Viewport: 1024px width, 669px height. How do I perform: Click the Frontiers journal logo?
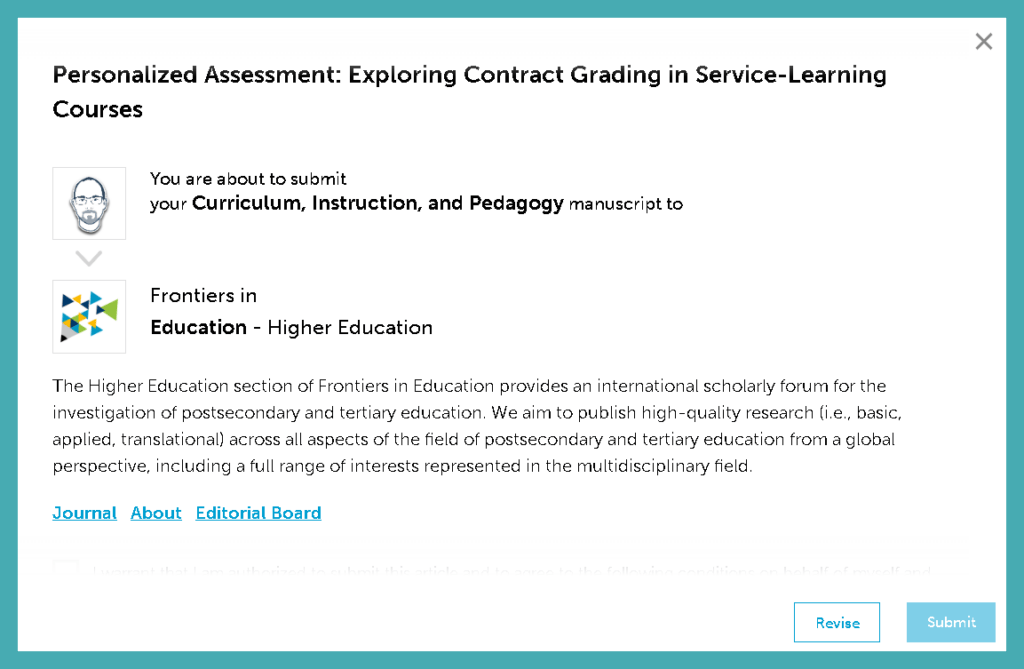click(x=89, y=316)
